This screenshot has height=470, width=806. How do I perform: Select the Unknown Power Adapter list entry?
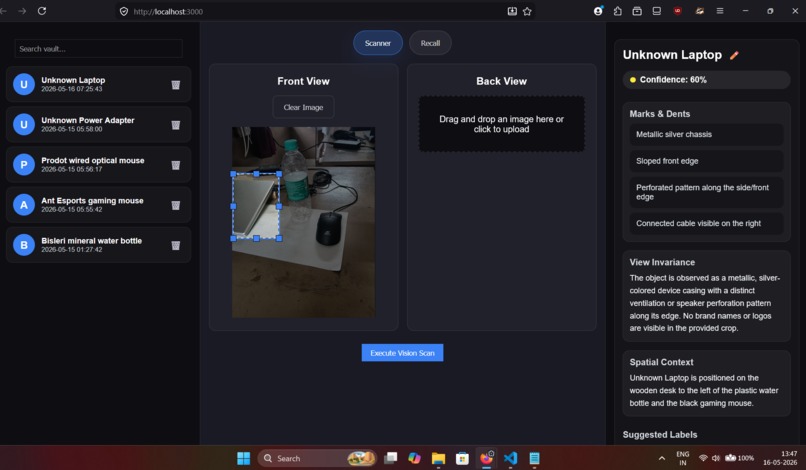[x=98, y=124]
